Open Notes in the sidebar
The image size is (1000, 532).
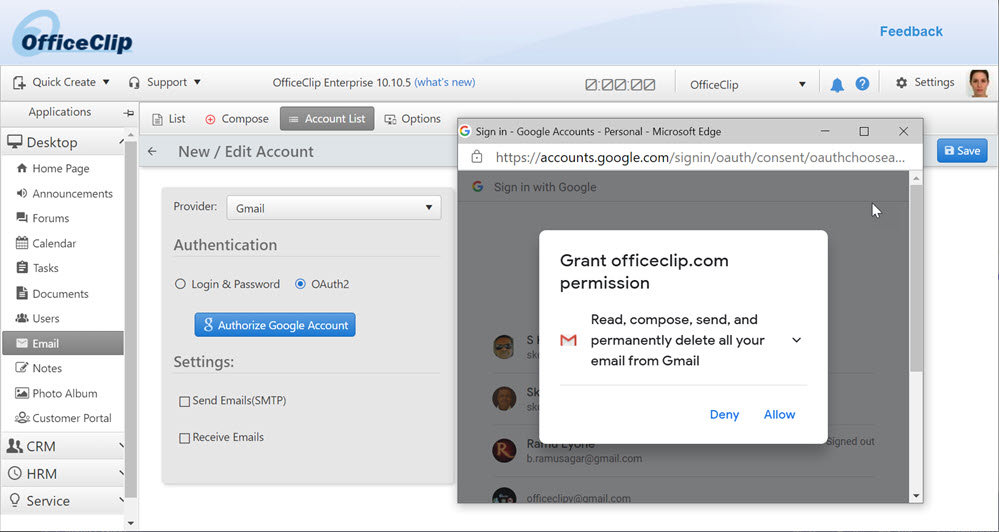(39, 368)
